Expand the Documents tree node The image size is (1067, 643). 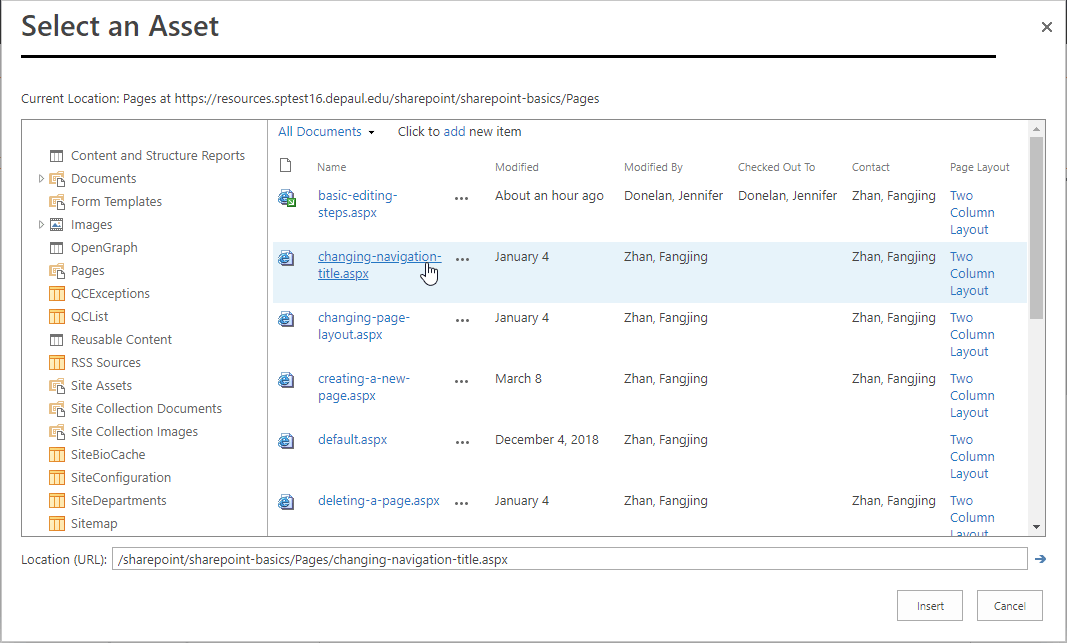coord(41,179)
